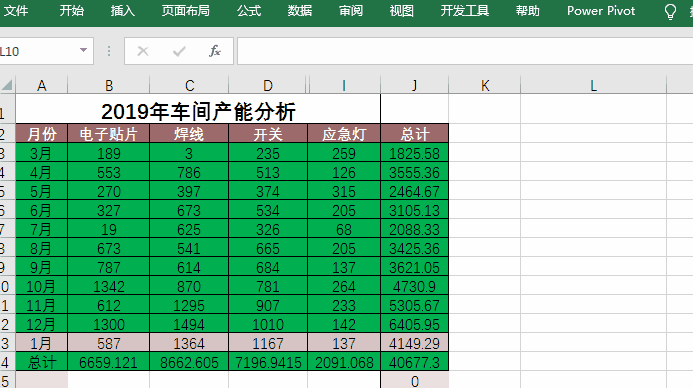Select the 10月 month cell
693x388 pixels.
point(42,286)
